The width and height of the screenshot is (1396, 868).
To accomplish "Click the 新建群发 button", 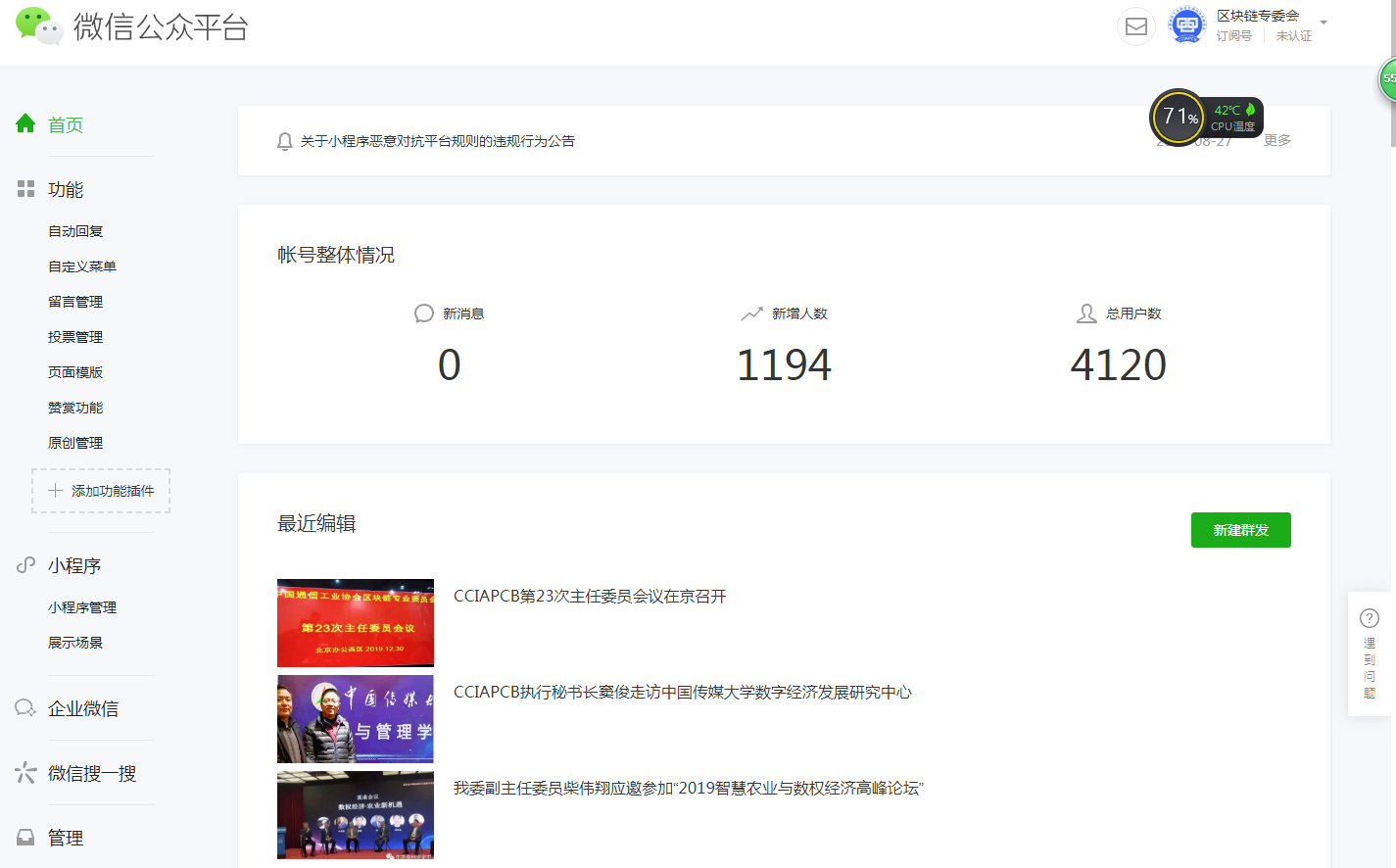I will 1241,530.
